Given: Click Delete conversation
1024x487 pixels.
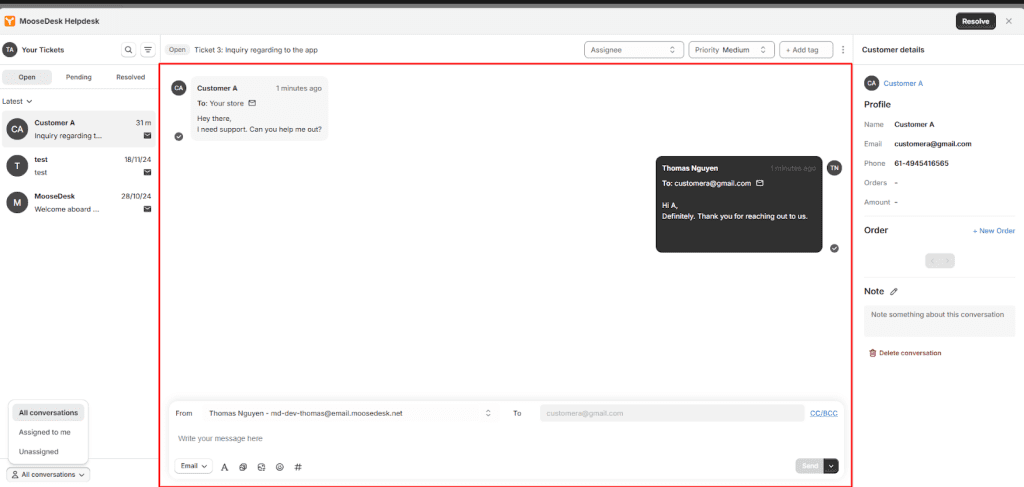Looking at the screenshot, I should tap(905, 353).
